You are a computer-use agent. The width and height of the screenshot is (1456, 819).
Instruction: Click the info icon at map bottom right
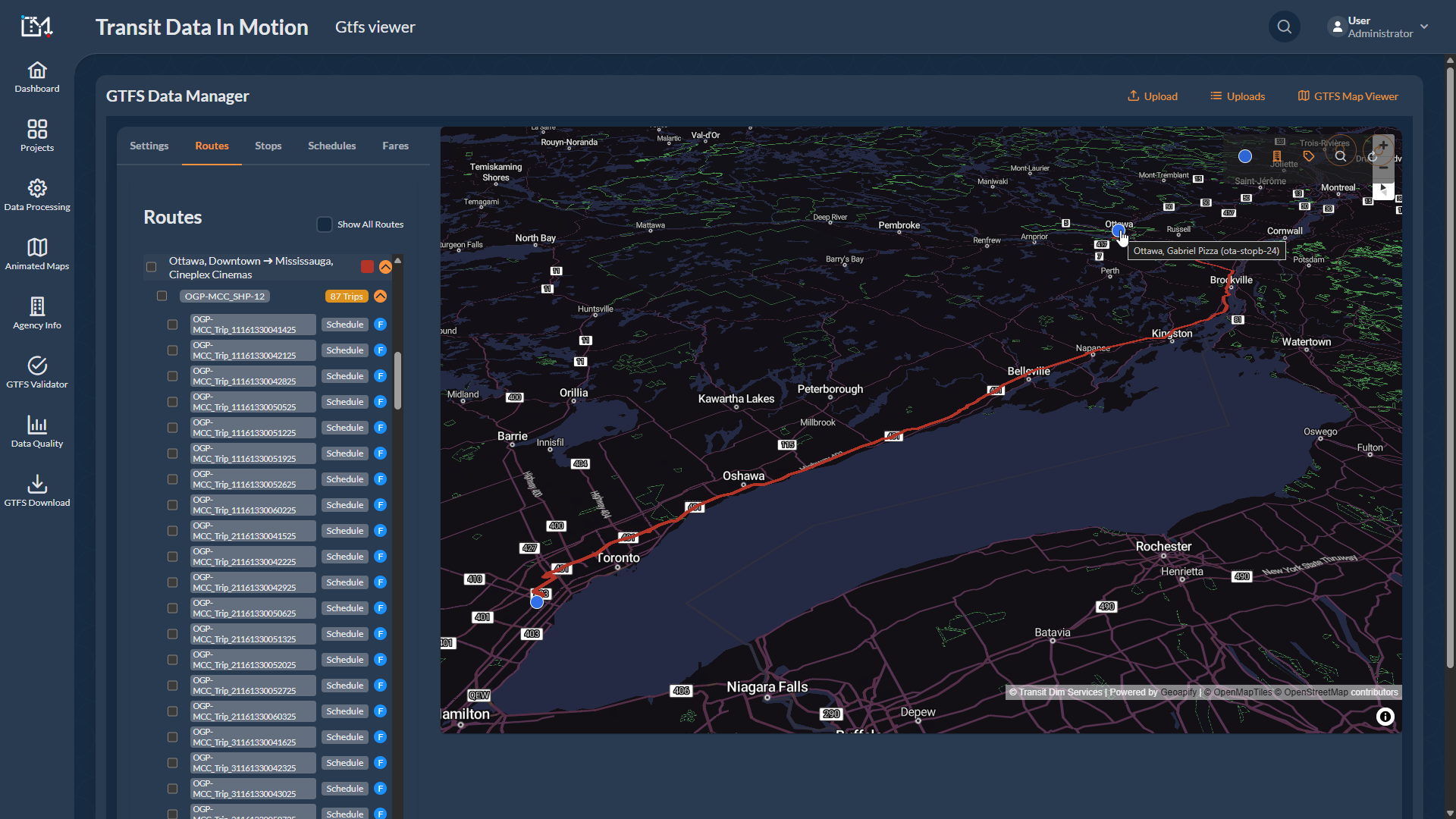click(1385, 717)
